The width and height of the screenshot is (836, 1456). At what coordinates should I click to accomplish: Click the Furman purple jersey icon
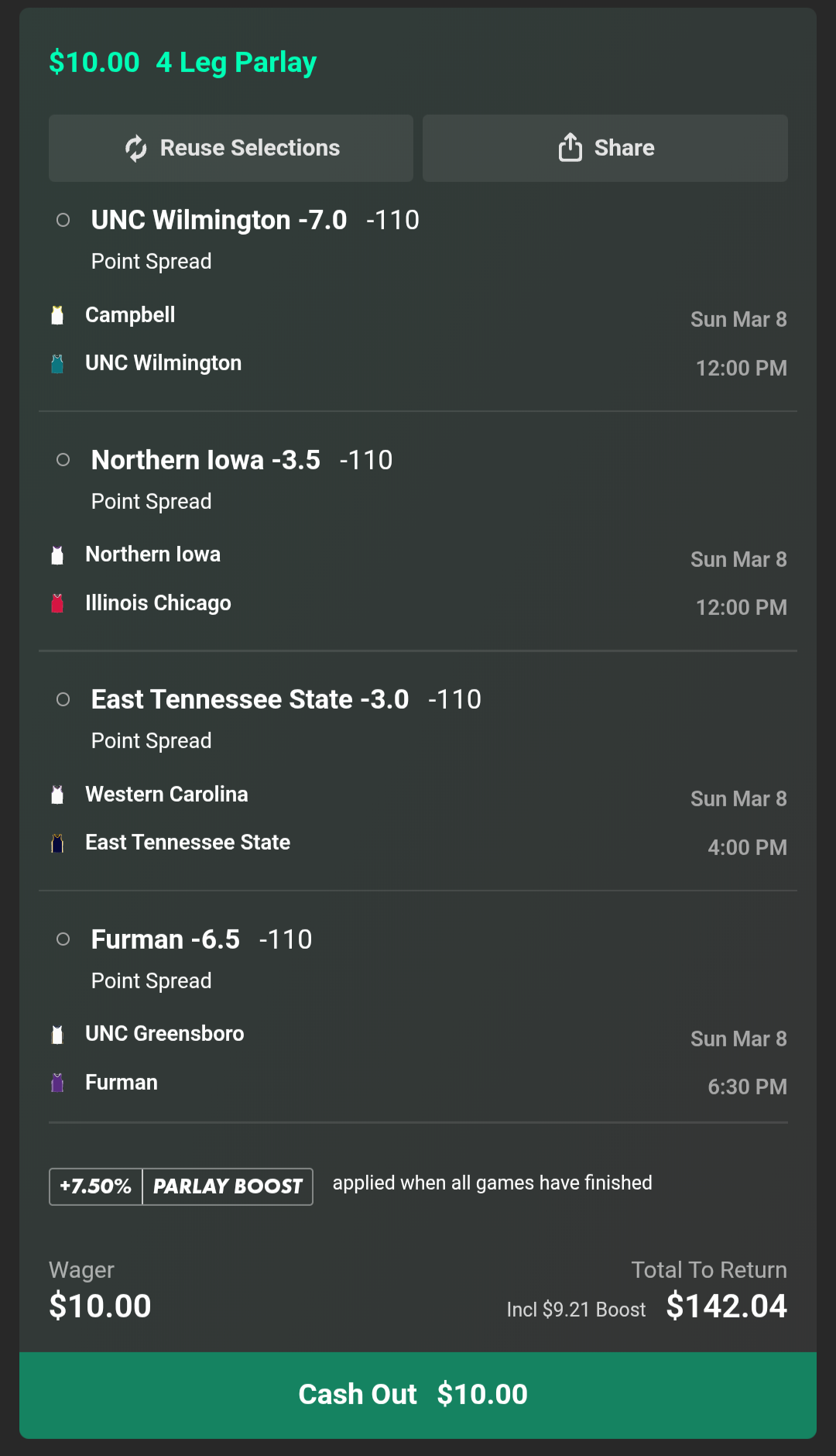tap(57, 1083)
